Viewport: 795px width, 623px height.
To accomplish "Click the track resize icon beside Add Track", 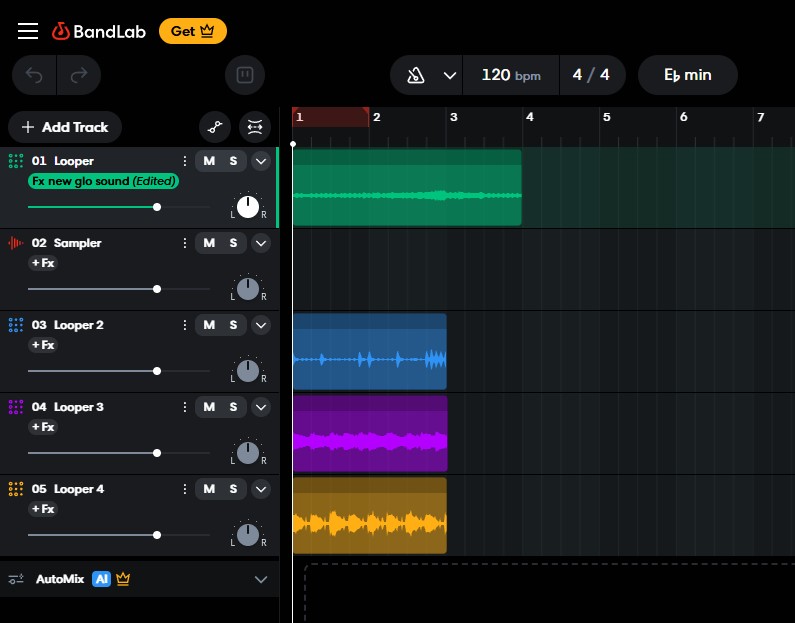I will (x=254, y=127).
